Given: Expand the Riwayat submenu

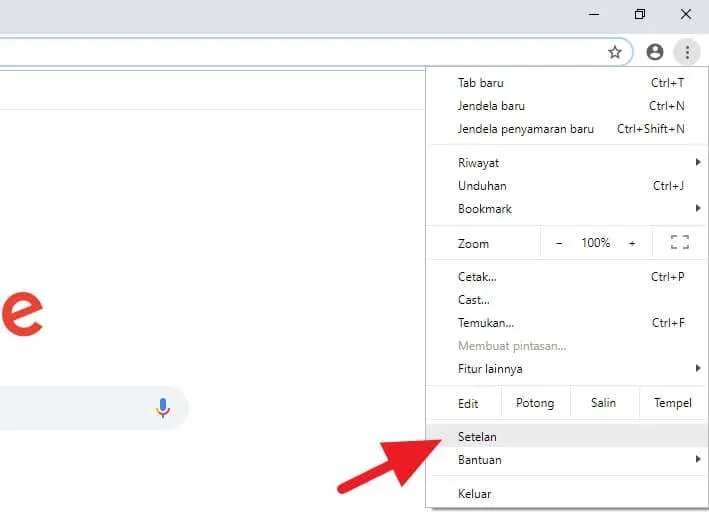Looking at the screenshot, I should click(567, 163).
